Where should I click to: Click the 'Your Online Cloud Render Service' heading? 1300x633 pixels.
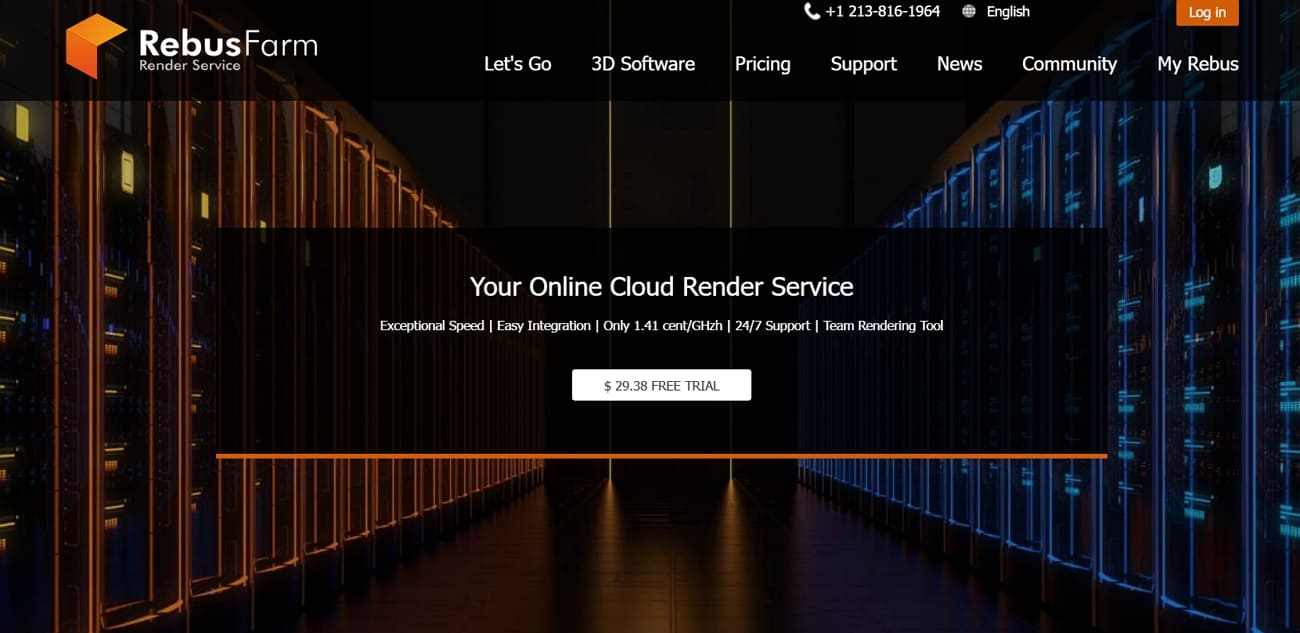(661, 287)
